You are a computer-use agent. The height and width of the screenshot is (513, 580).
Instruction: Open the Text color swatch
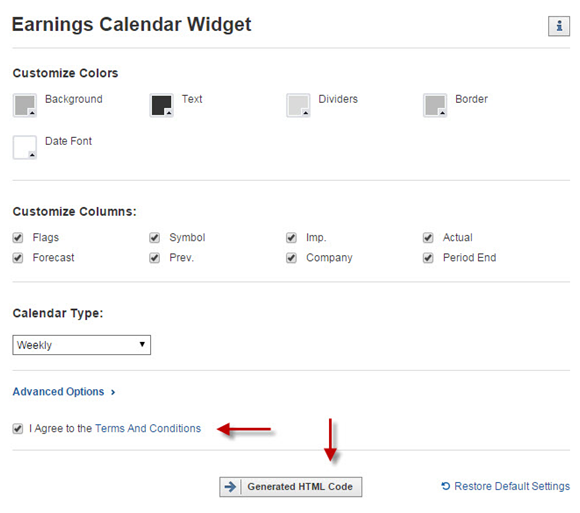[162, 105]
